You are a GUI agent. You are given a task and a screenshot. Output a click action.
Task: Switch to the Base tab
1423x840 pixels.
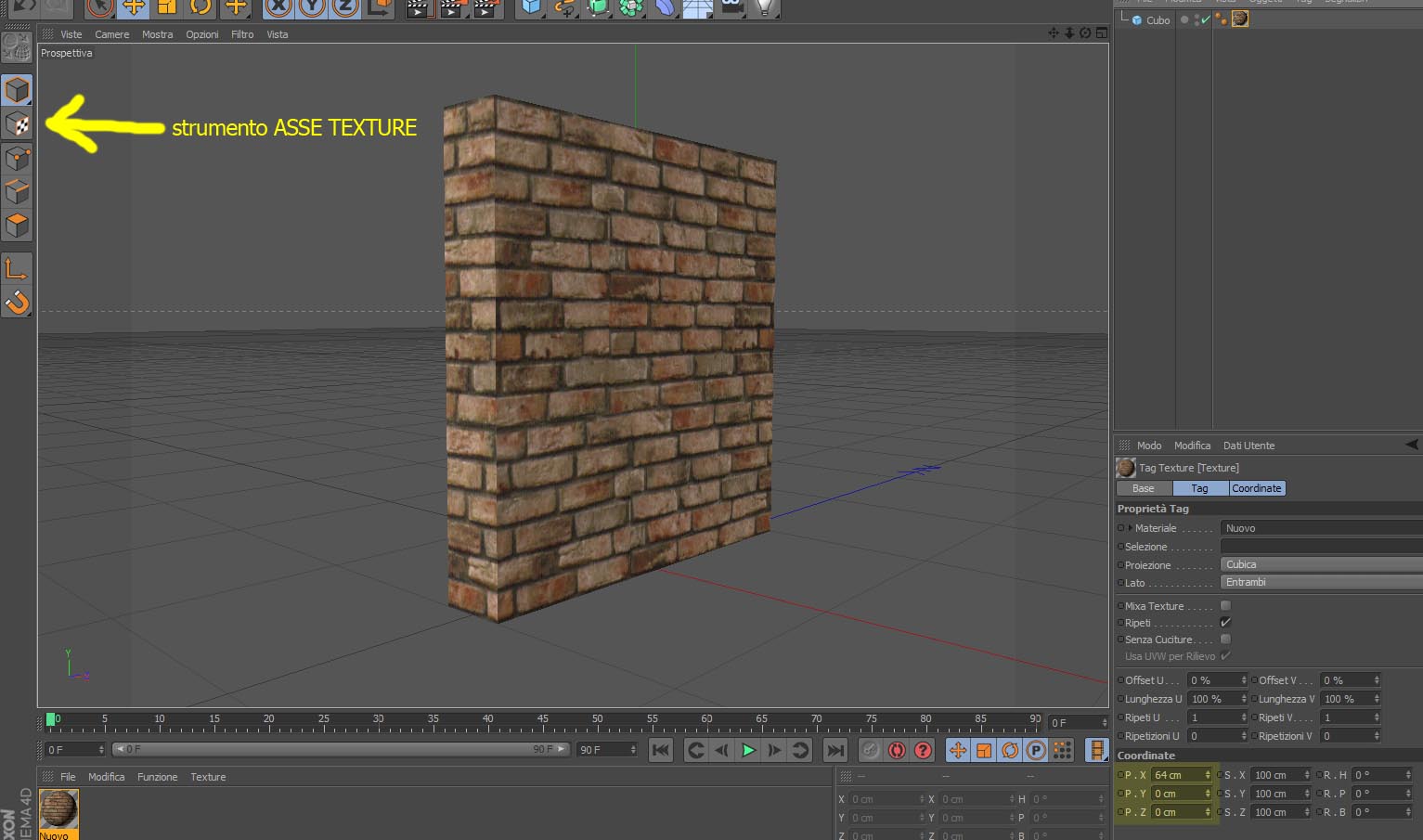tap(1144, 488)
